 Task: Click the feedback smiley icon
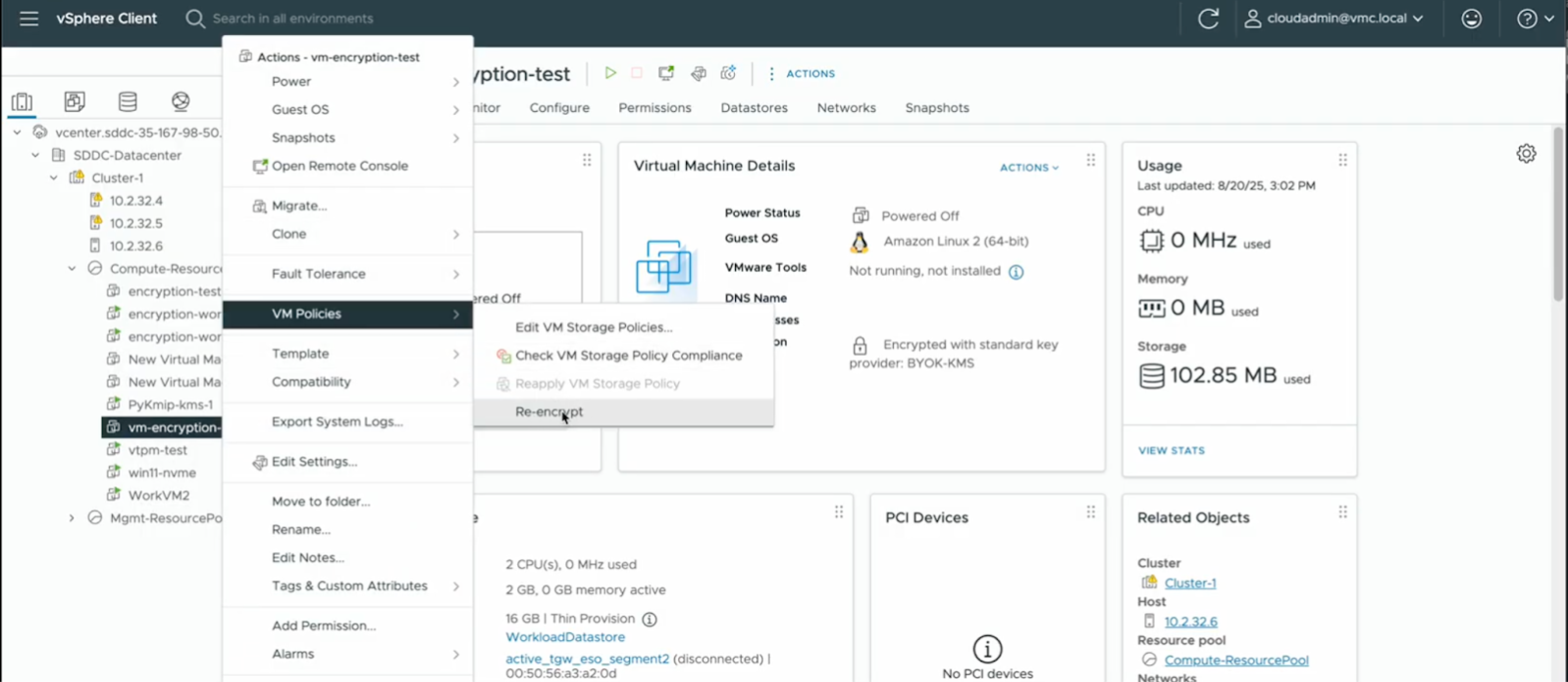tap(1471, 19)
